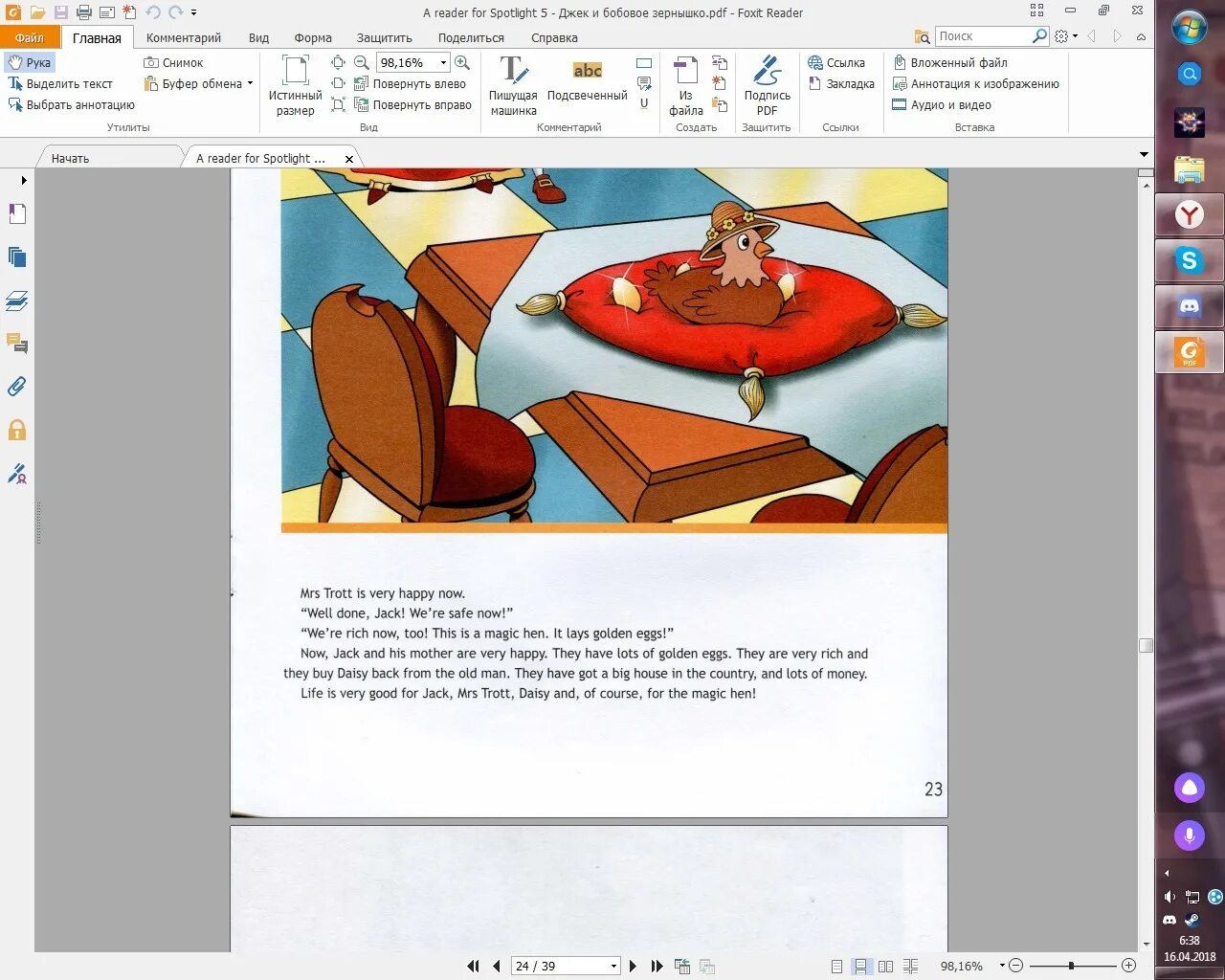Screen dimensions: 1225x980
Task: Decrease zoom with status bar minus button
Action: 1016,966
